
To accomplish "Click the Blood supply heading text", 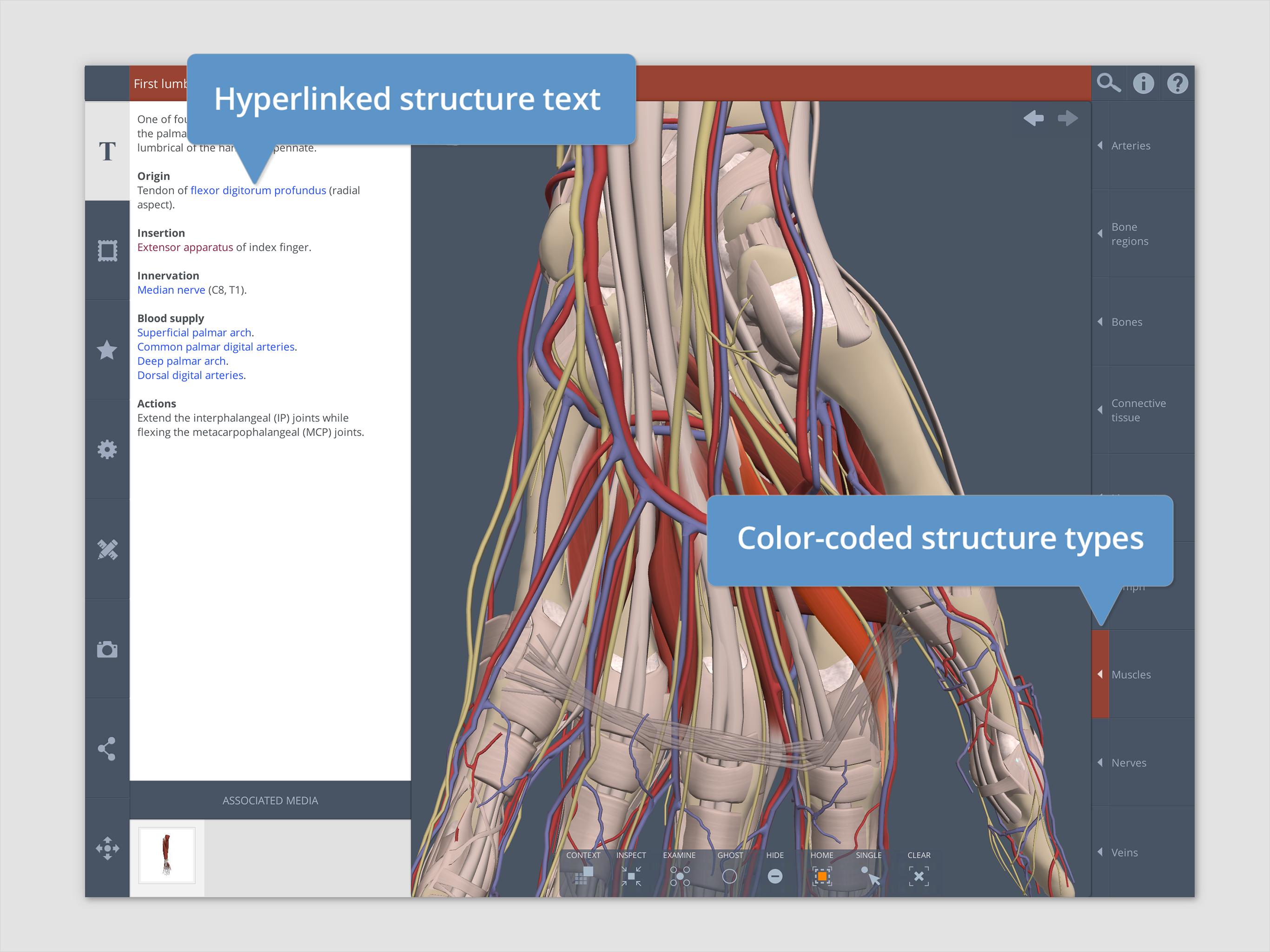I will click(x=171, y=319).
